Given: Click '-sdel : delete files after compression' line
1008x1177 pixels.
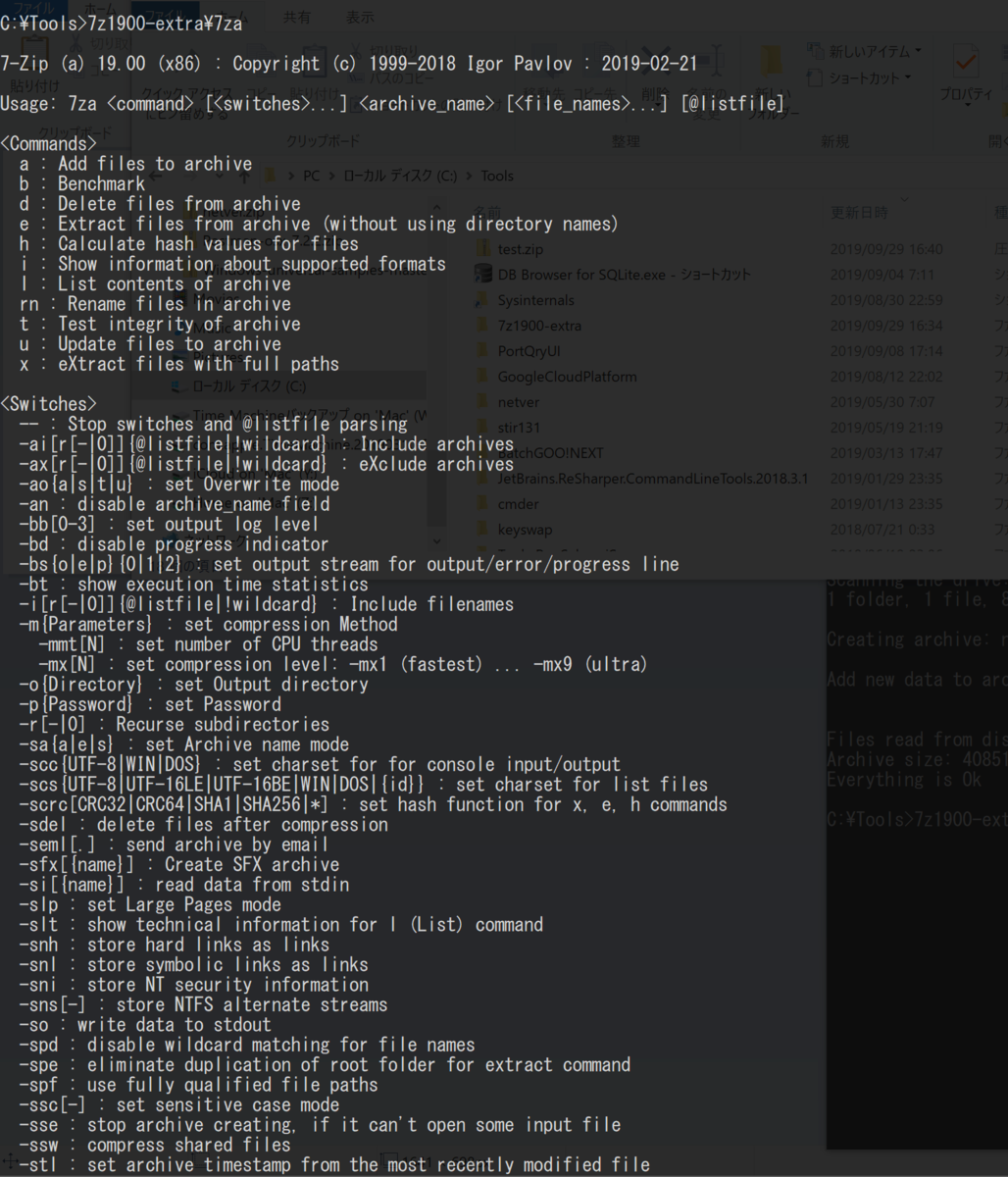Looking at the screenshot, I should pyautogui.click(x=203, y=824).
